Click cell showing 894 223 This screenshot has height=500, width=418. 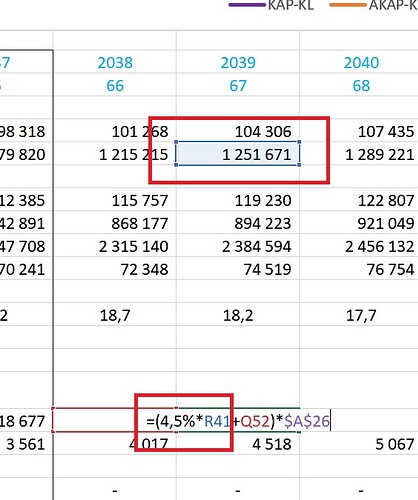(238, 223)
